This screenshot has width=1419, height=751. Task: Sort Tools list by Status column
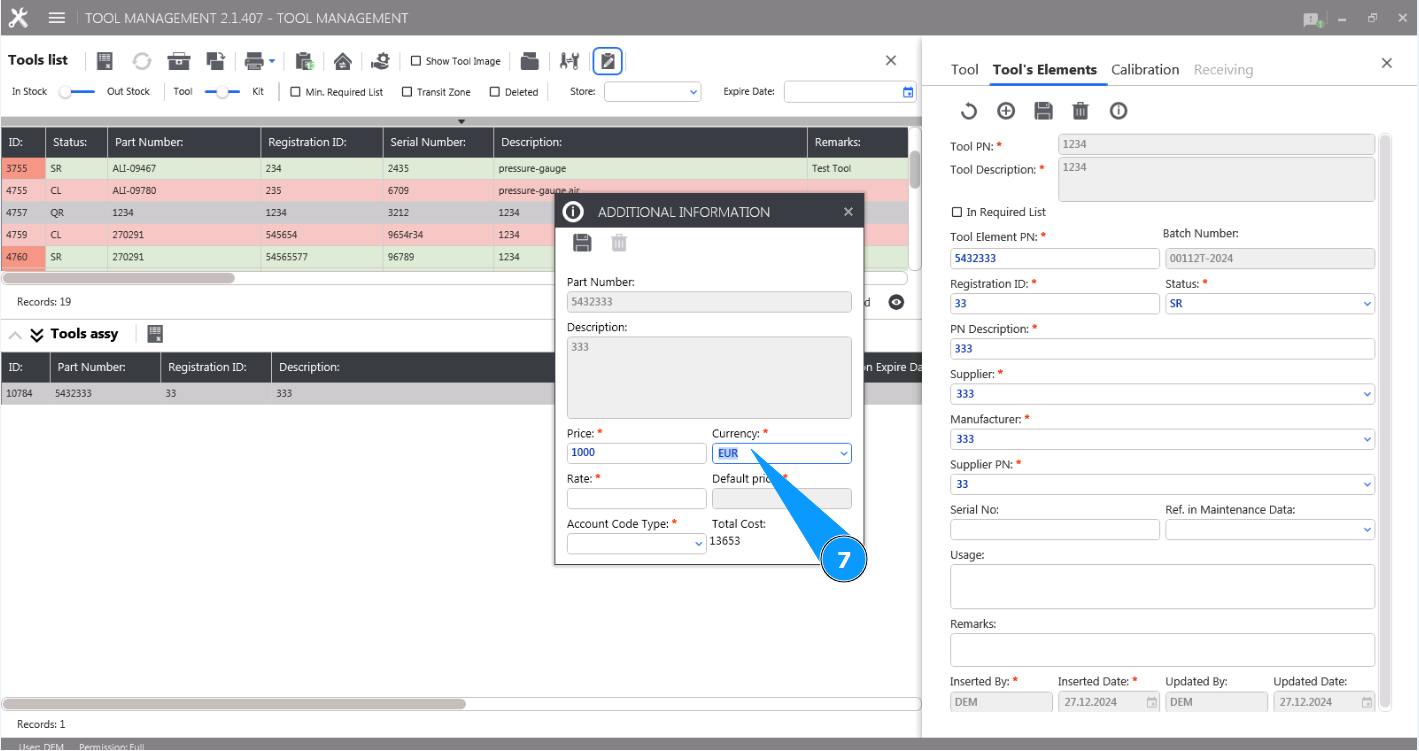point(76,142)
